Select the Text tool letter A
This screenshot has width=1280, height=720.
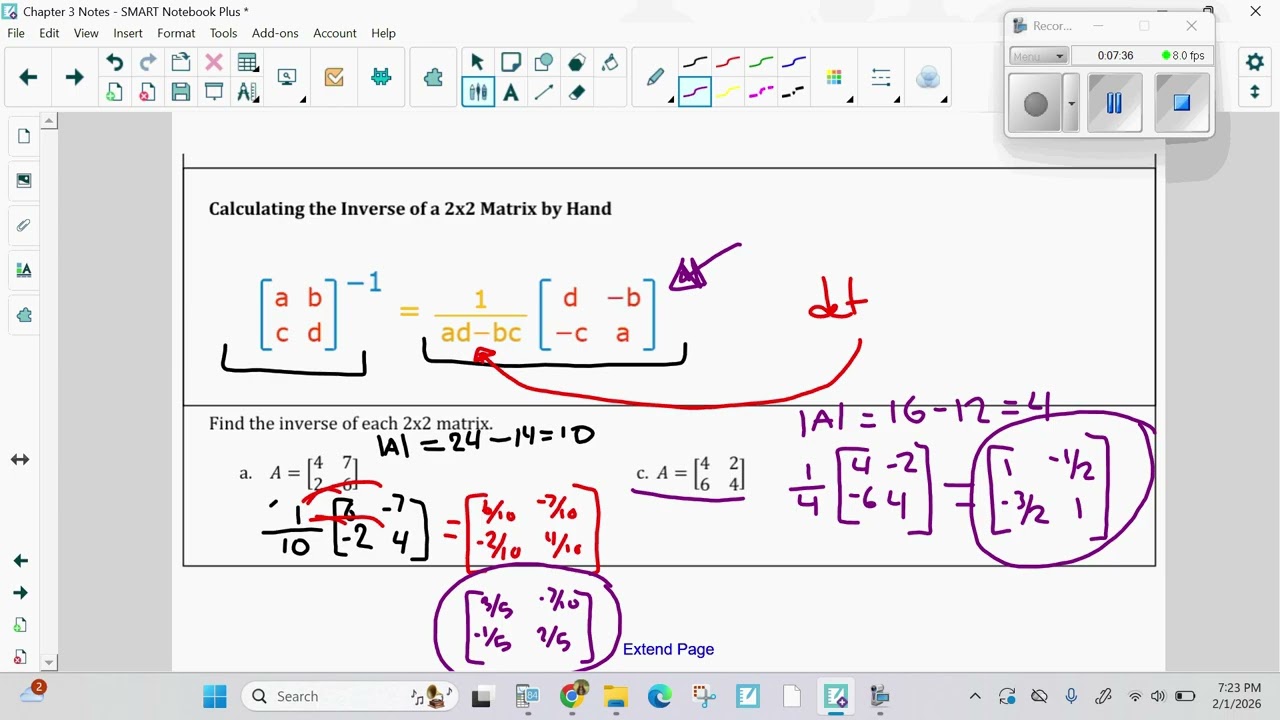[510, 93]
